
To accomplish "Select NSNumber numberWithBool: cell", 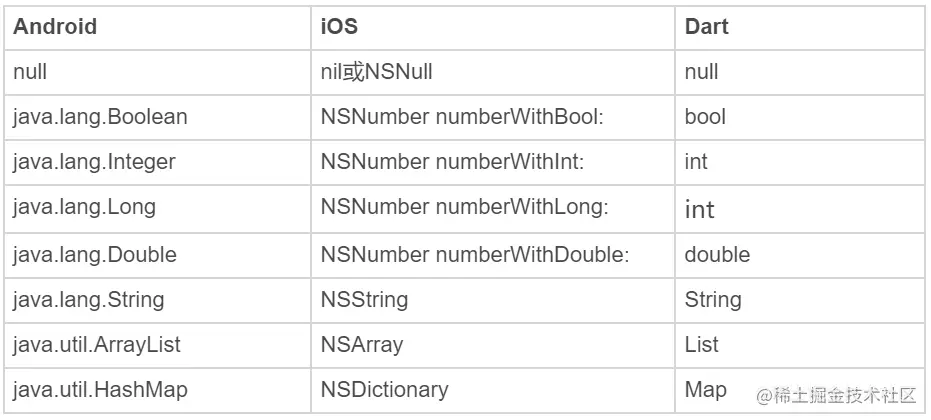I will pos(464,117).
